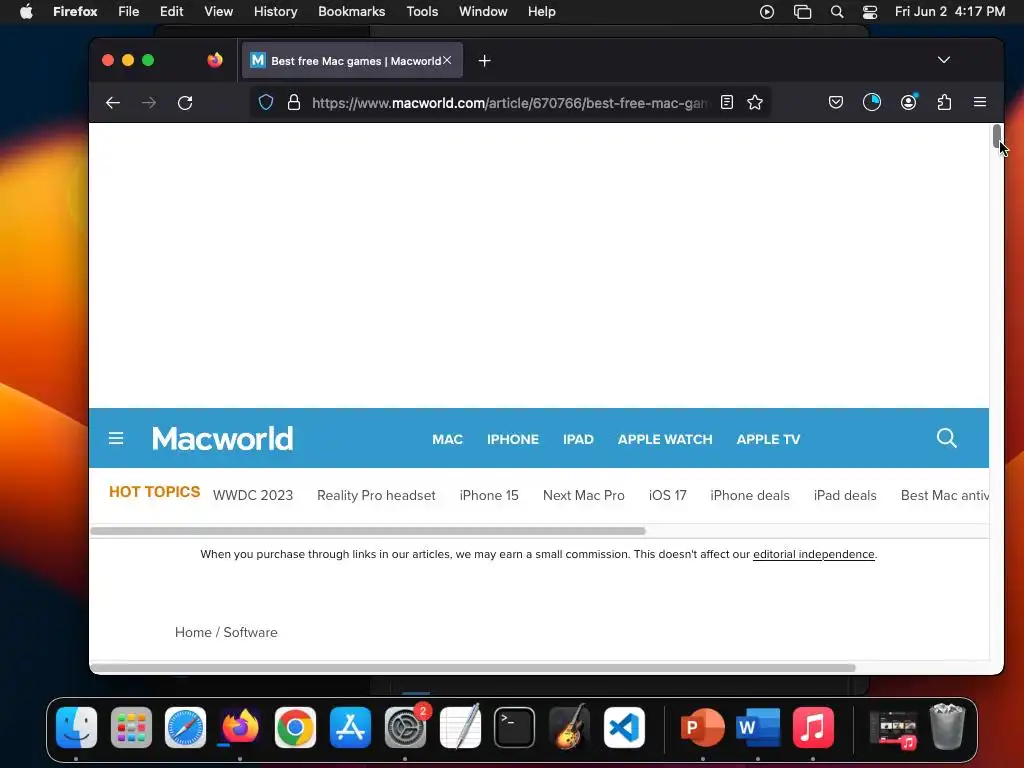This screenshot has height=768, width=1024.
Task: Select the APPLE WATCH navigation item
Action: point(665,440)
